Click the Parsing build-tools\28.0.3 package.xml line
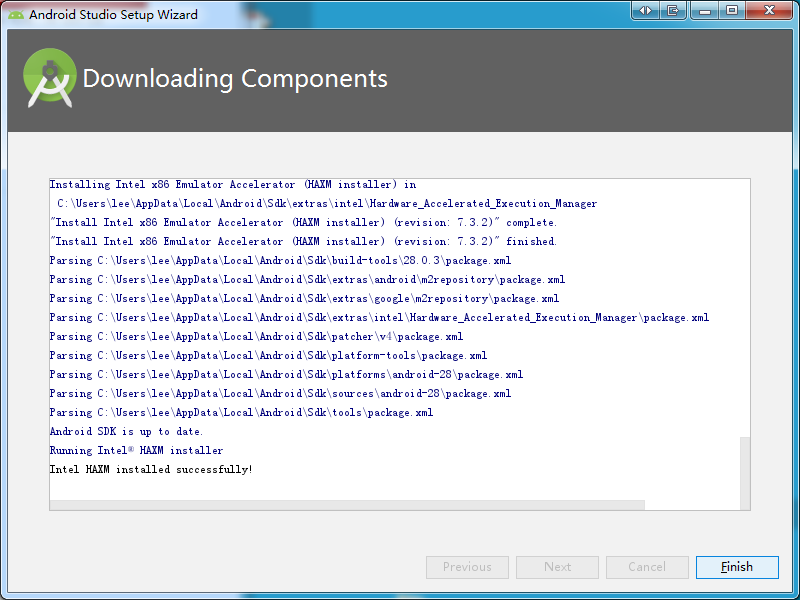The width and height of the screenshot is (800, 600). (280, 261)
